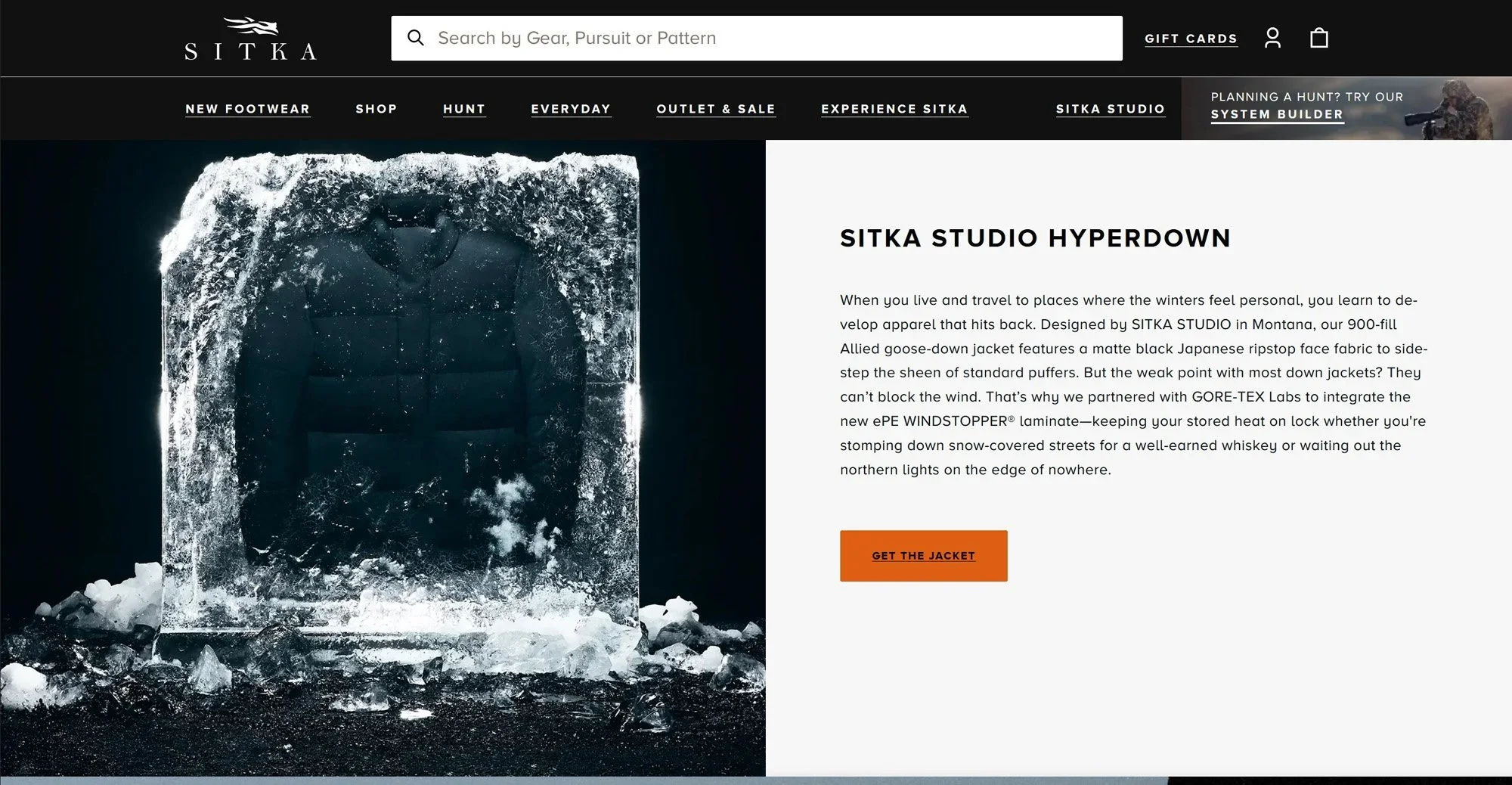
Task: Click the search magnifier icon
Action: click(x=416, y=38)
